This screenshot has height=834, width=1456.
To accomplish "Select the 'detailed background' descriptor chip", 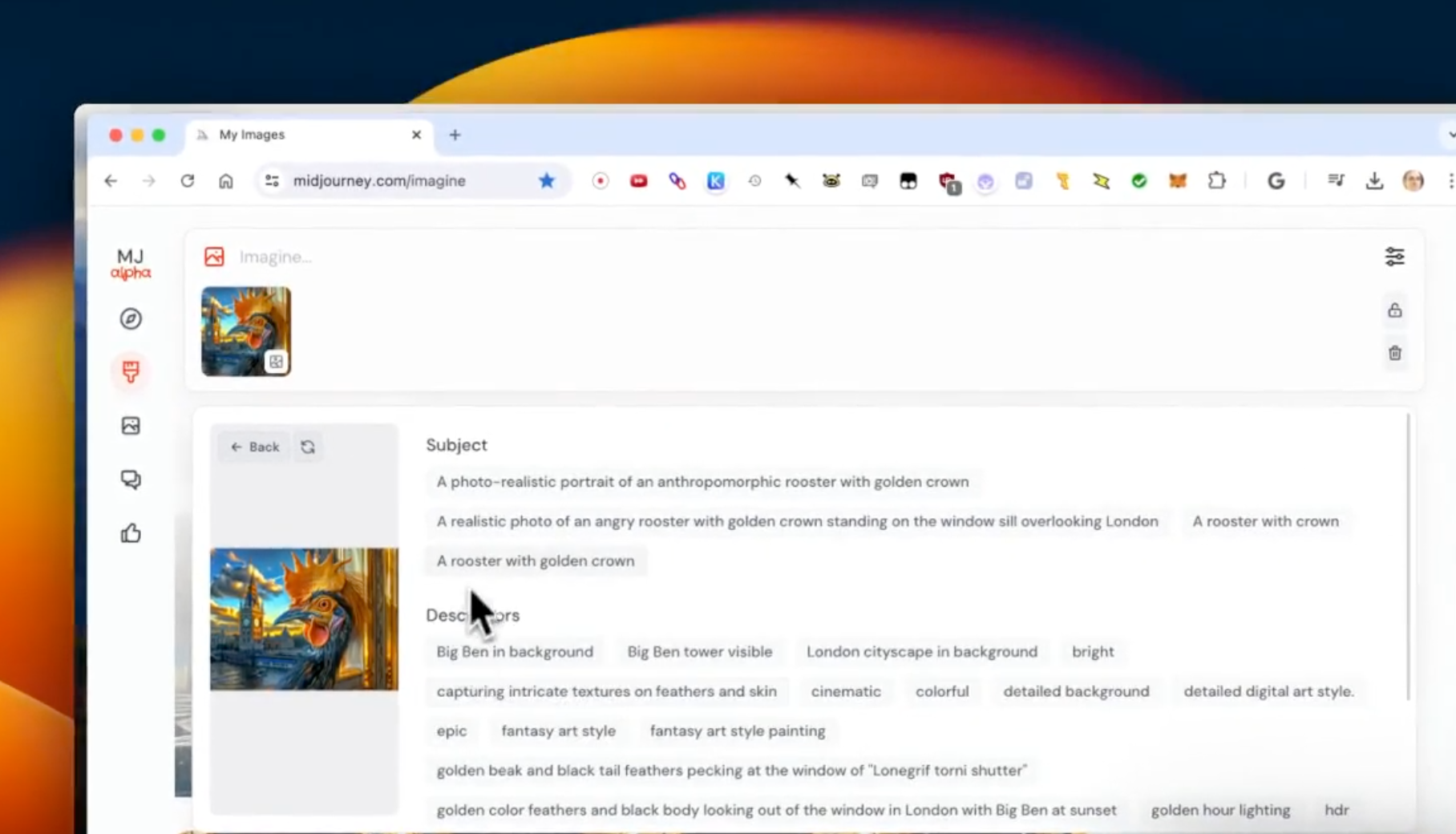I will pyautogui.click(x=1076, y=691).
